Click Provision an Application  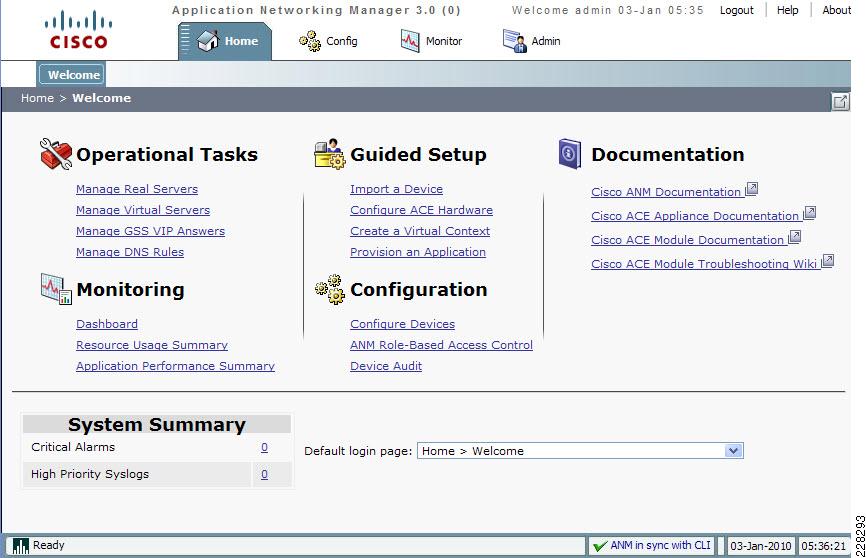tap(418, 252)
